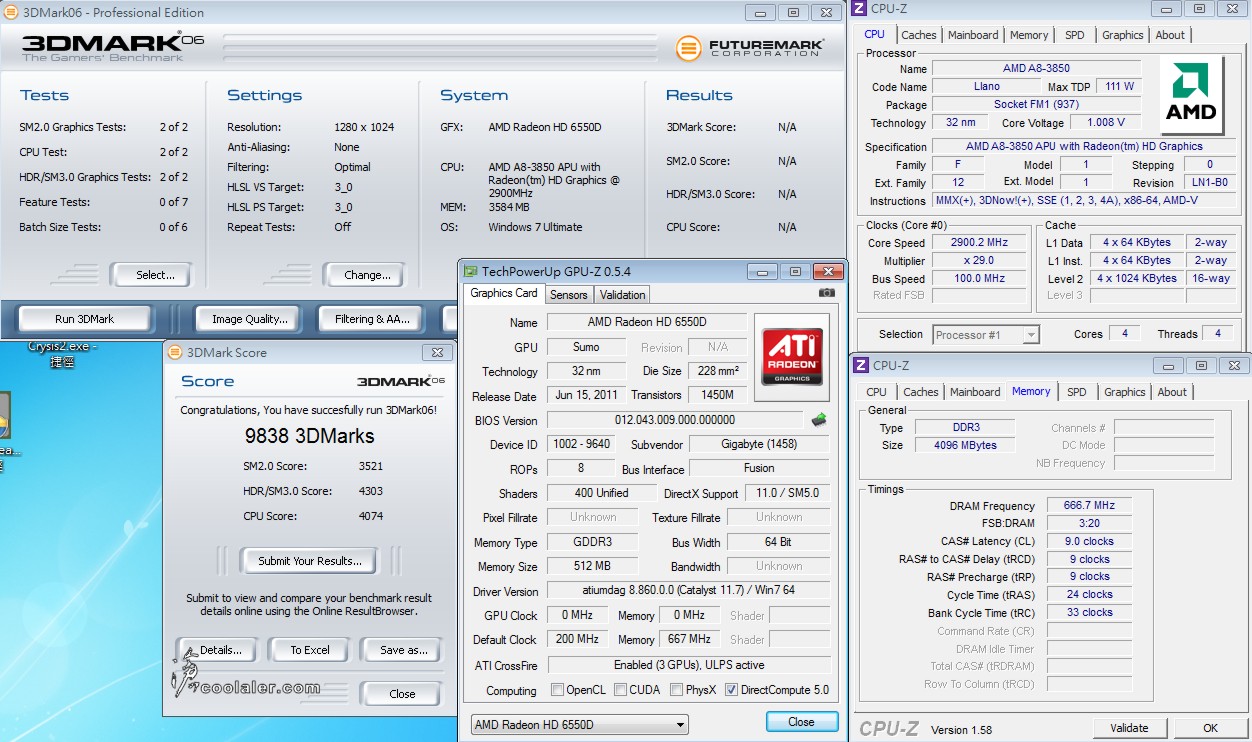Uncheck DirectCompute 5.0 in GPU-Z
Screen dimensions: 1252x742
pyautogui.click(x=734, y=689)
